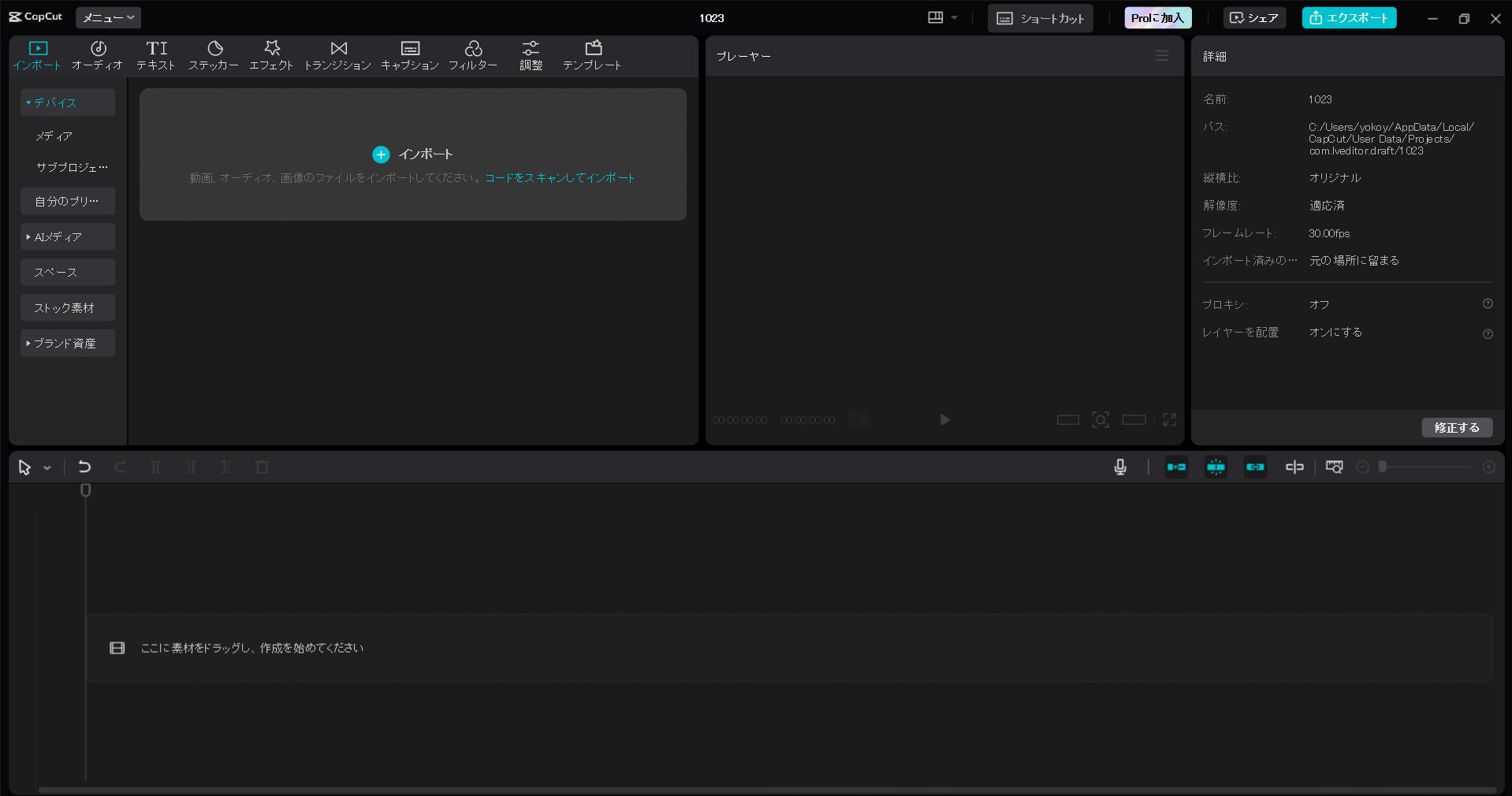The image size is (1512, 796).
Task: Open the pointer tool mode dropdown
Action: (47, 468)
